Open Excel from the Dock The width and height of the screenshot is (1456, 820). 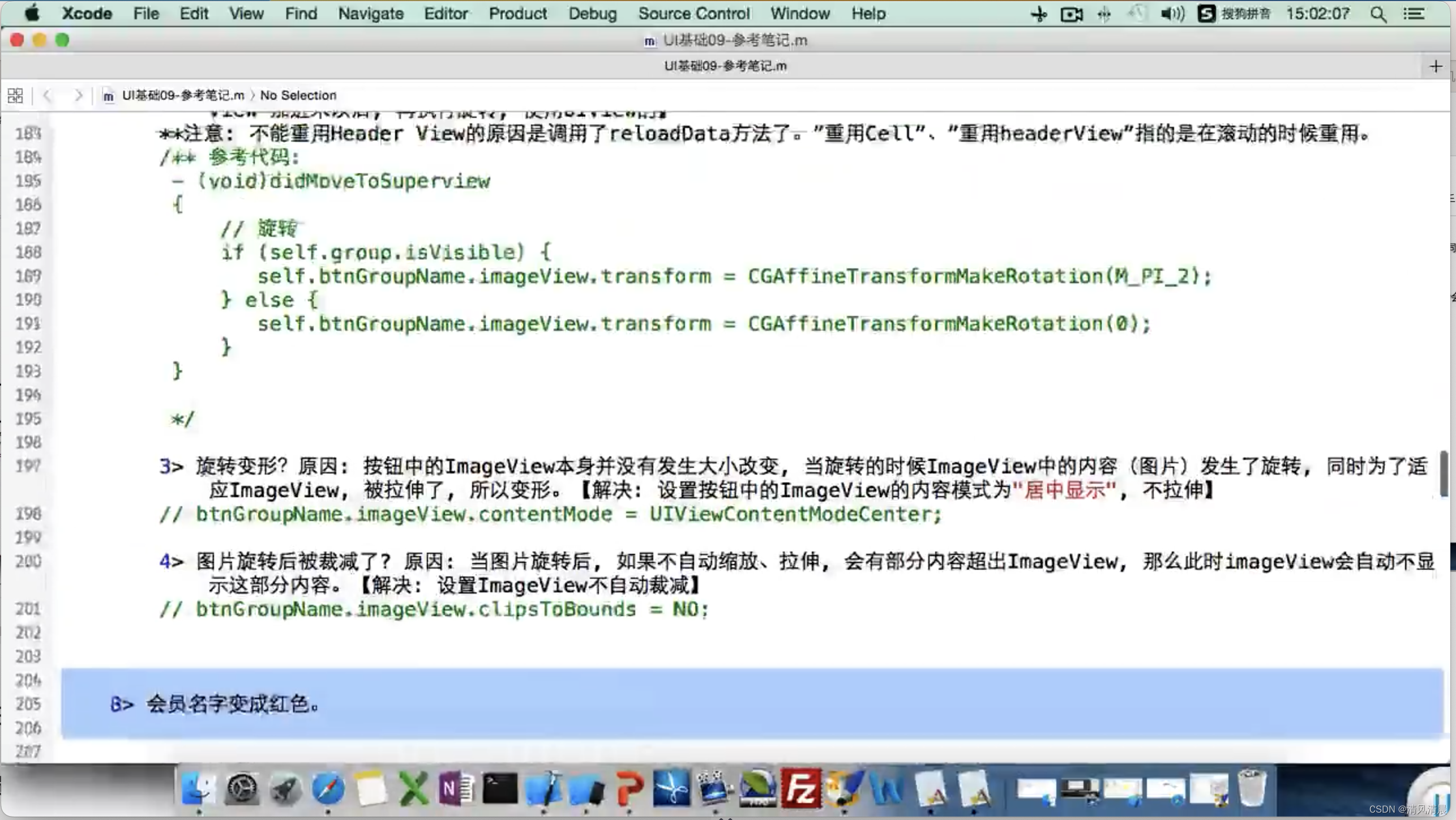click(x=414, y=788)
